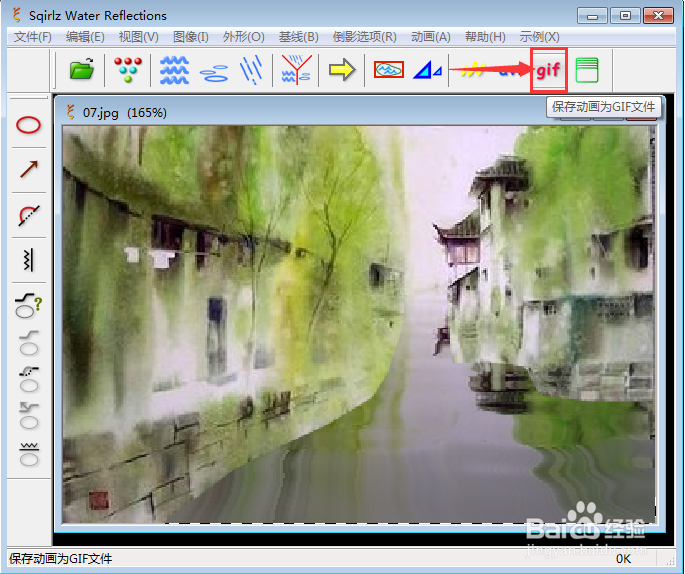Click the 07.jpg (165%) document title
685x574 pixels.
(x=125, y=113)
